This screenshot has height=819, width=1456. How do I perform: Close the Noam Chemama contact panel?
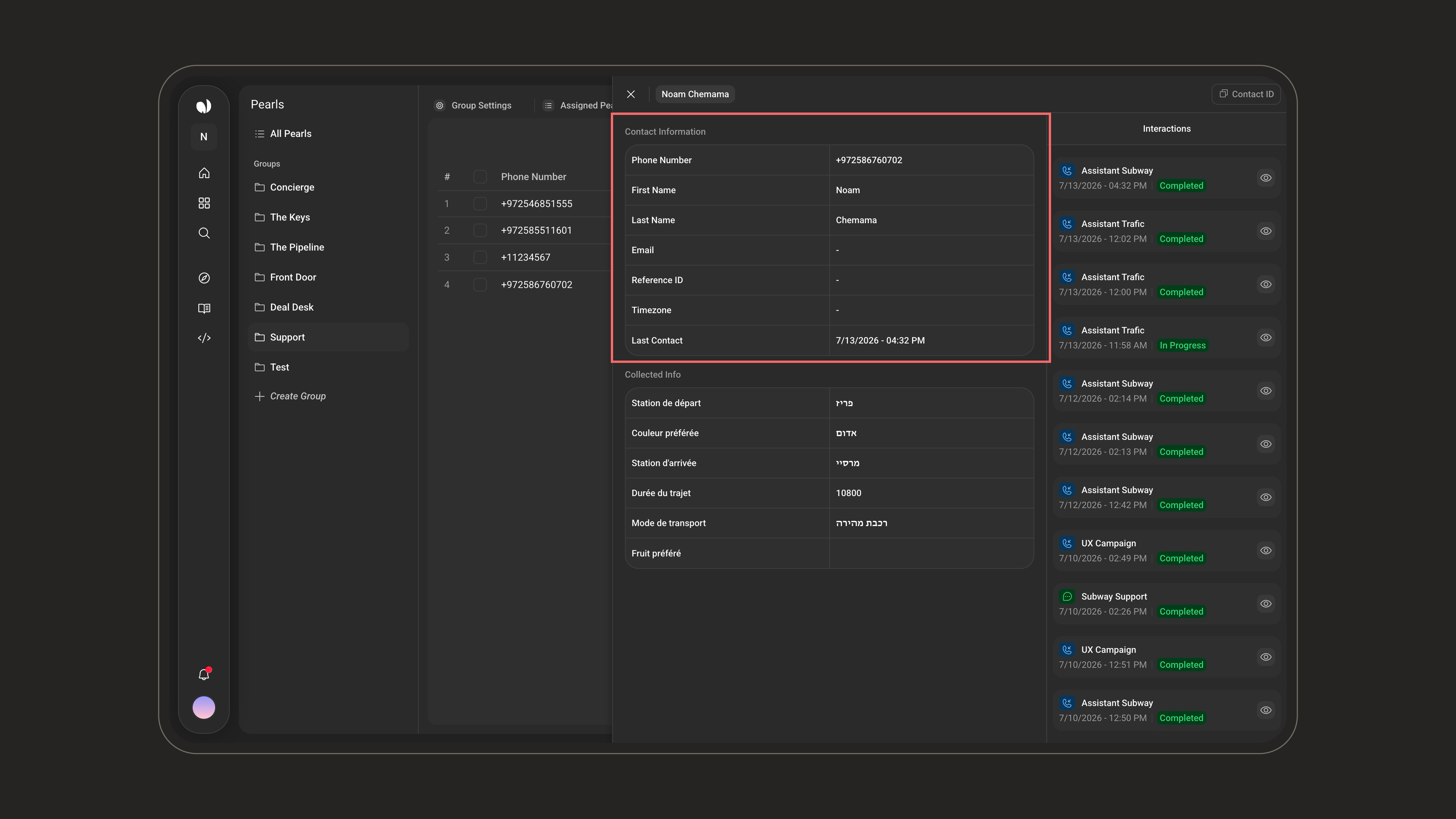click(x=631, y=94)
